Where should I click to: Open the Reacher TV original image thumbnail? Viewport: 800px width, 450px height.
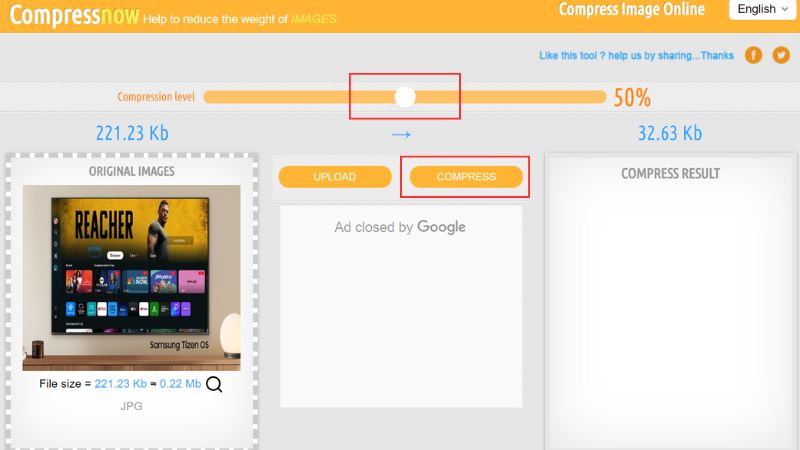point(131,278)
